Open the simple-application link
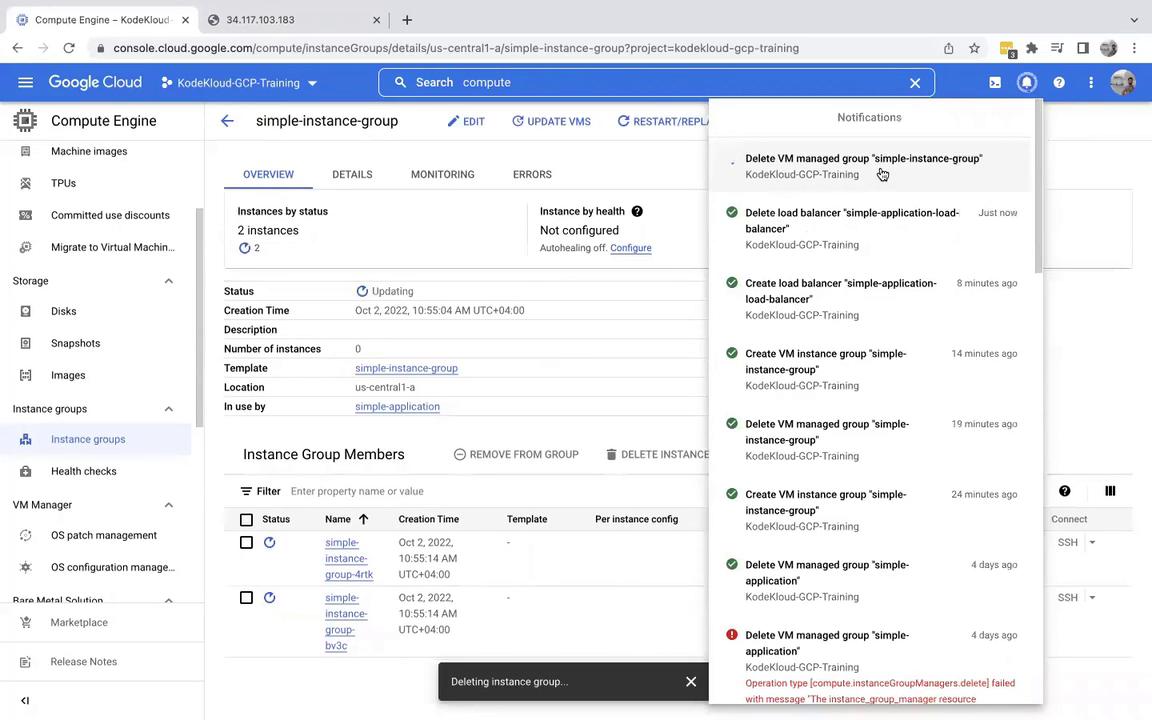1152x720 pixels. click(x=397, y=407)
